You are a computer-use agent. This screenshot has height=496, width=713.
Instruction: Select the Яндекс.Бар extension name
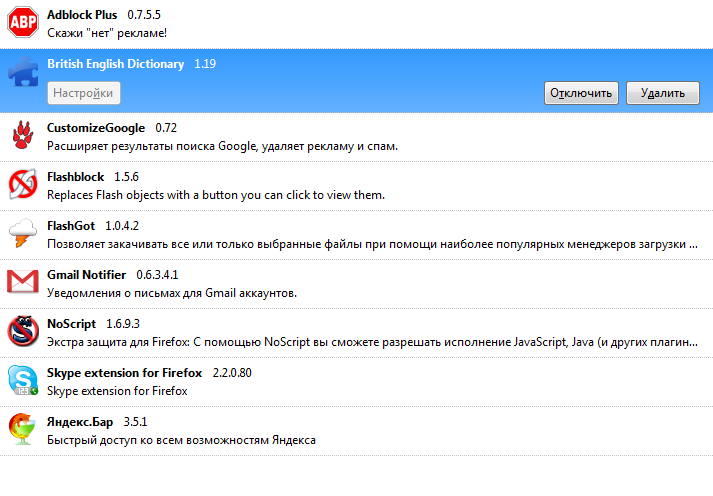(80, 422)
